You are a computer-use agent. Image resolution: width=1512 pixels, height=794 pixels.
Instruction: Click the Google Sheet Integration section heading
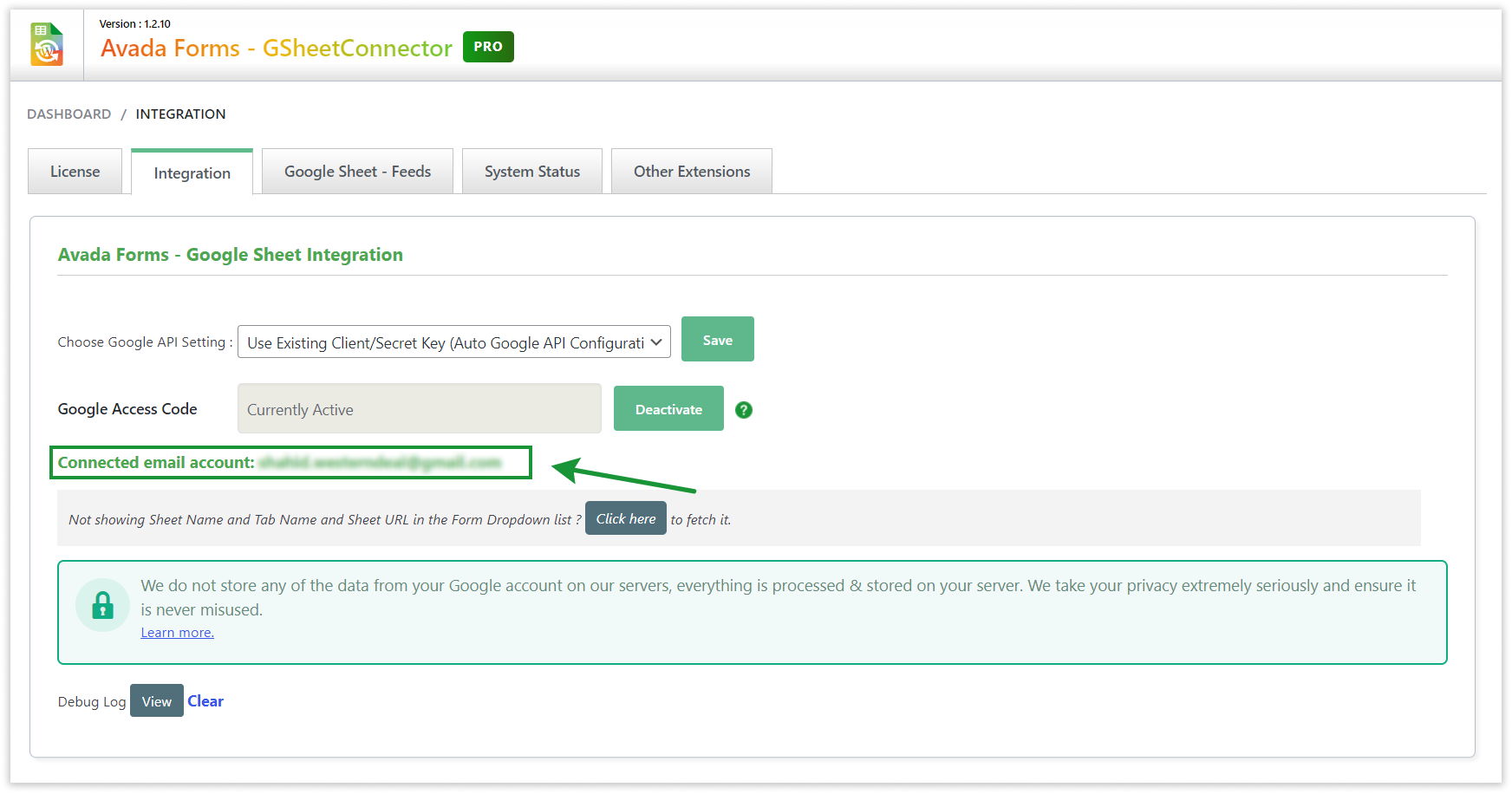point(231,255)
